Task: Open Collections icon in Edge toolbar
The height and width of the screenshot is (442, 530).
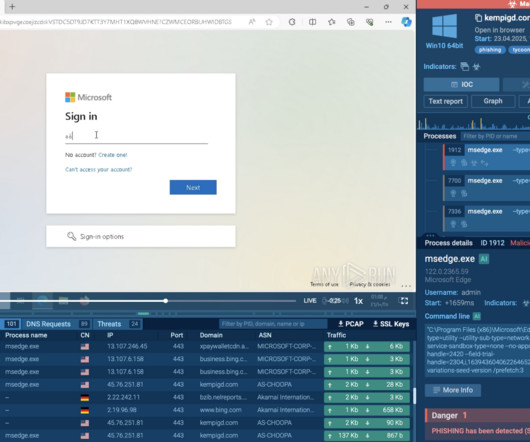Action: pyautogui.click(x=351, y=22)
